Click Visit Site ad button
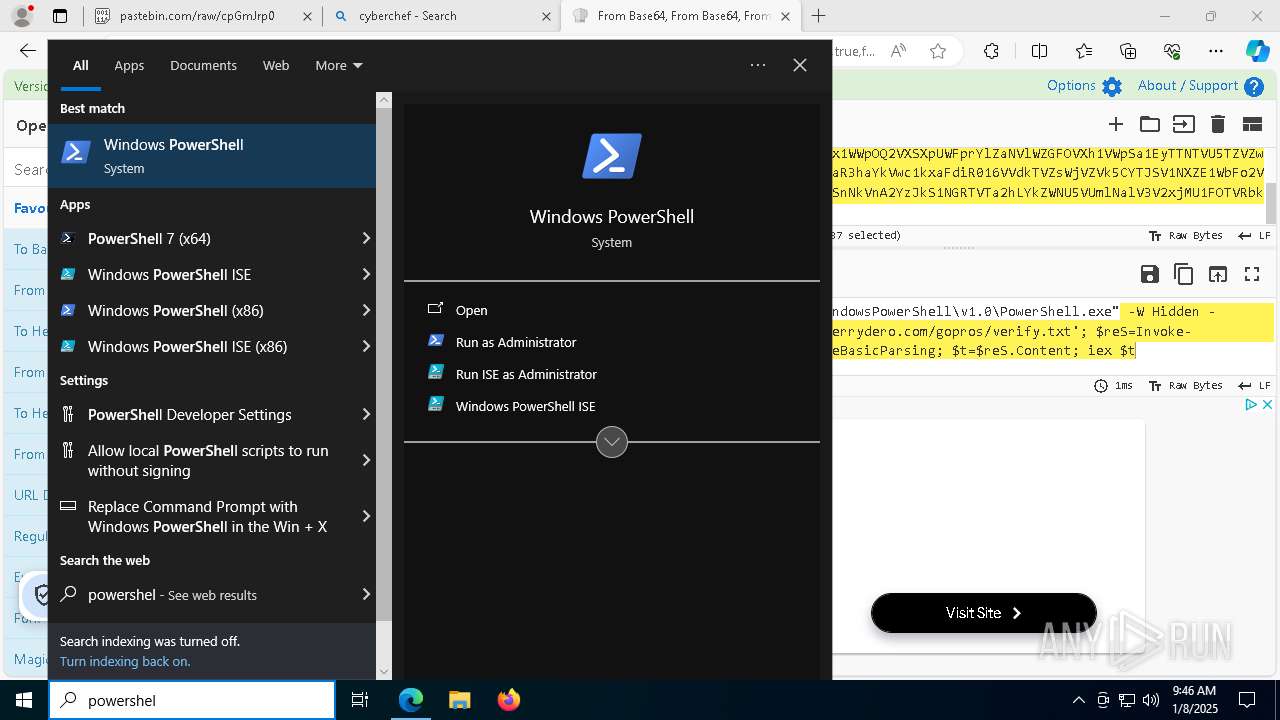This screenshot has height=720, width=1280. tap(984, 613)
